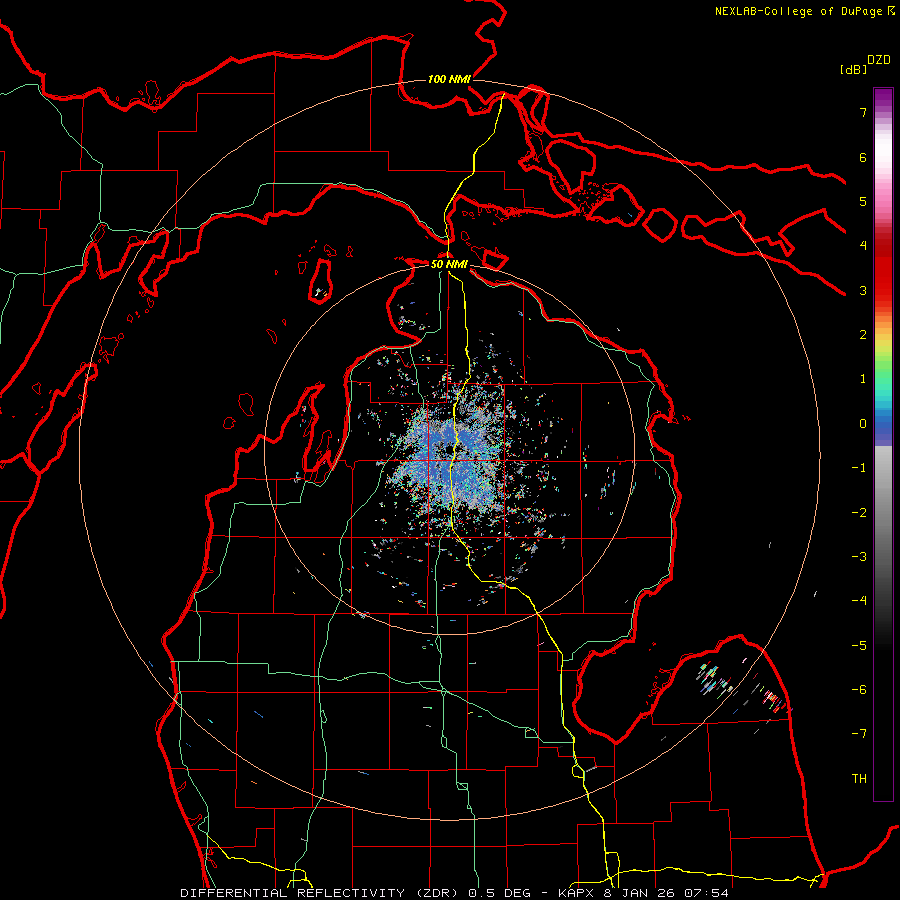Click the TH label on the color scale
The height and width of the screenshot is (900, 900).
point(859,778)
